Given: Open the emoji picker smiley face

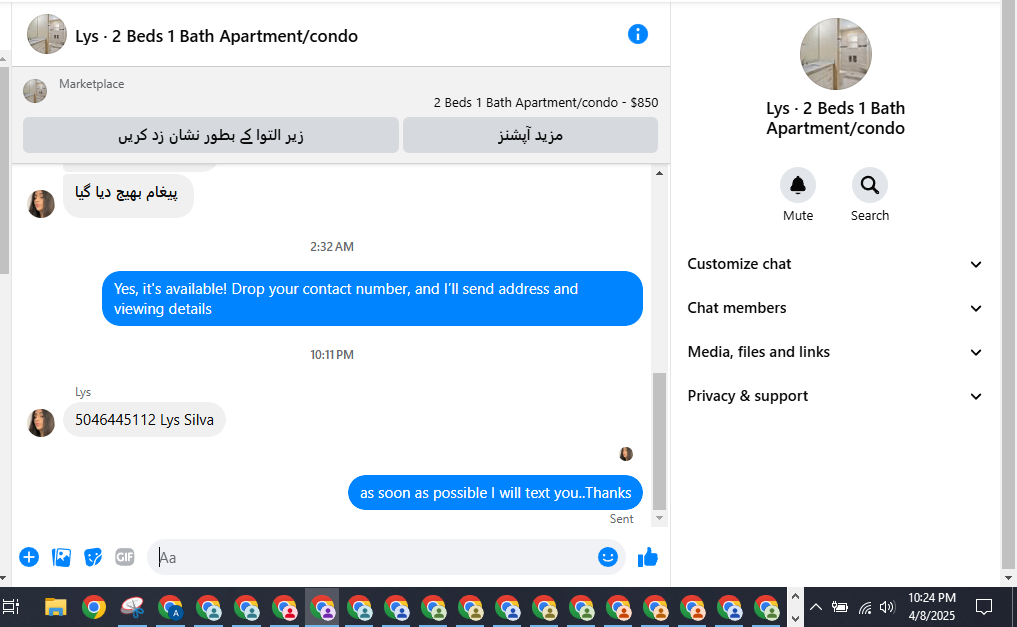Looking at the screenshot, I should [608, 557].
